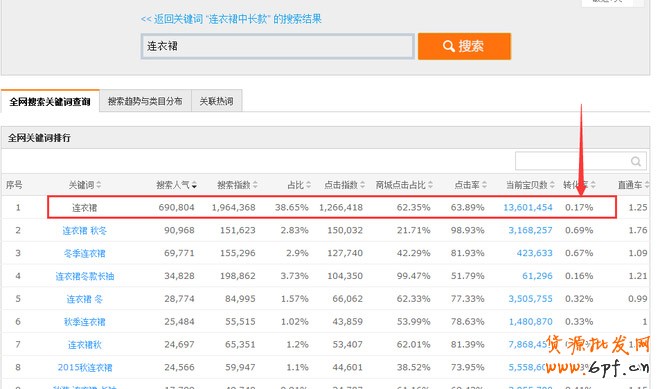Open item count link 3,168,257

point(530,230)
